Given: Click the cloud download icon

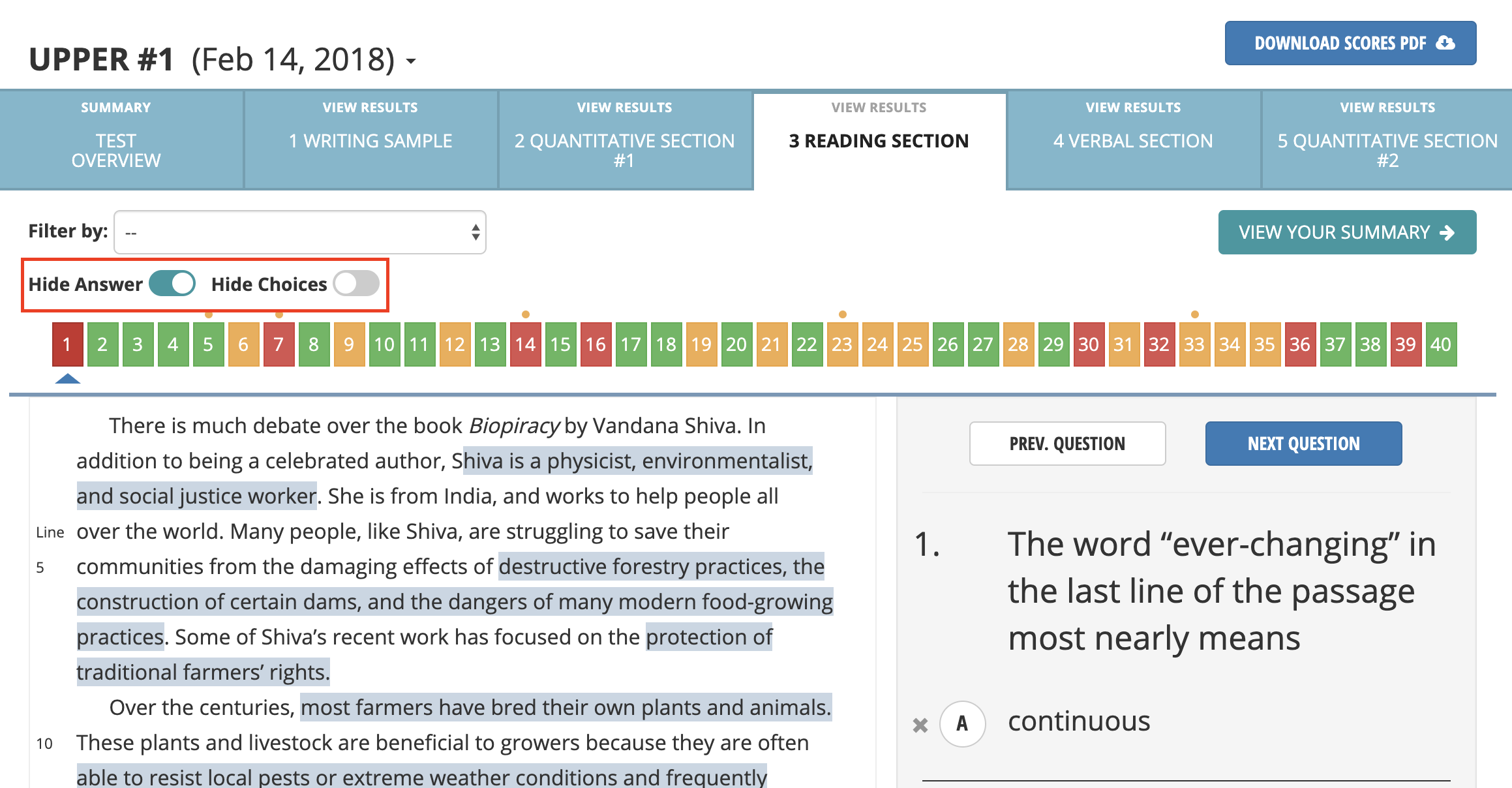Looking at the screenshot, I should [1446, 43].
